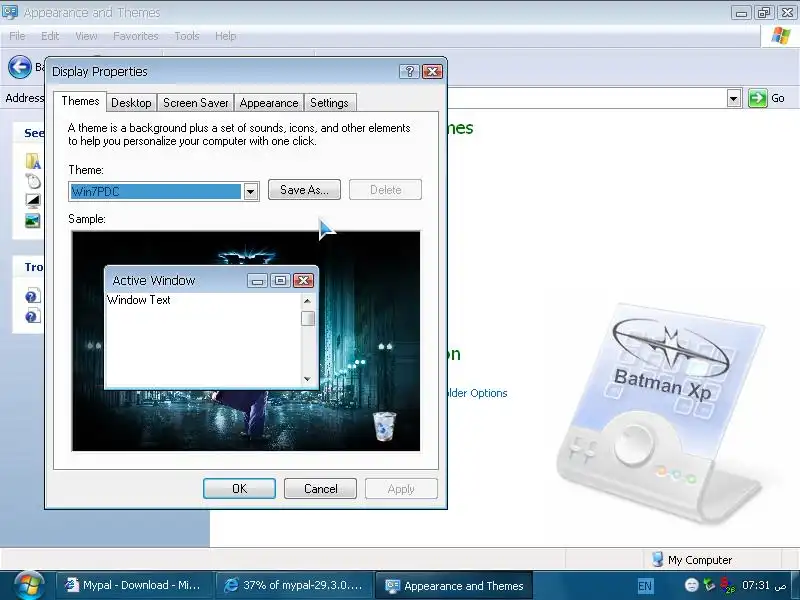Screen dimensions: 800x600
Task: Click the sample window scrollbar up arrow
Action: pos(307,301)
